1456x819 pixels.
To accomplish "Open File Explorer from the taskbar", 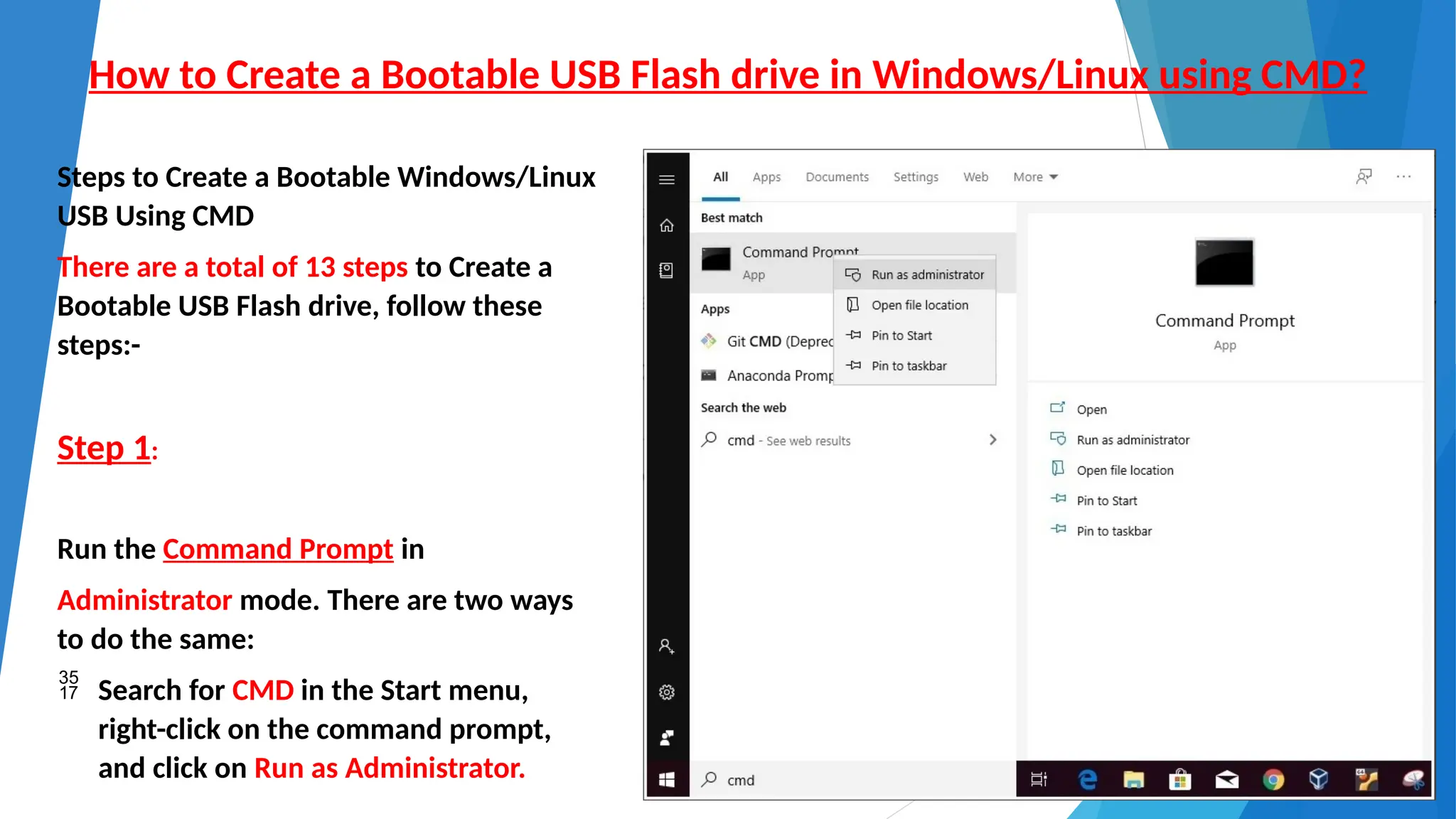I will pos(1133,780).
